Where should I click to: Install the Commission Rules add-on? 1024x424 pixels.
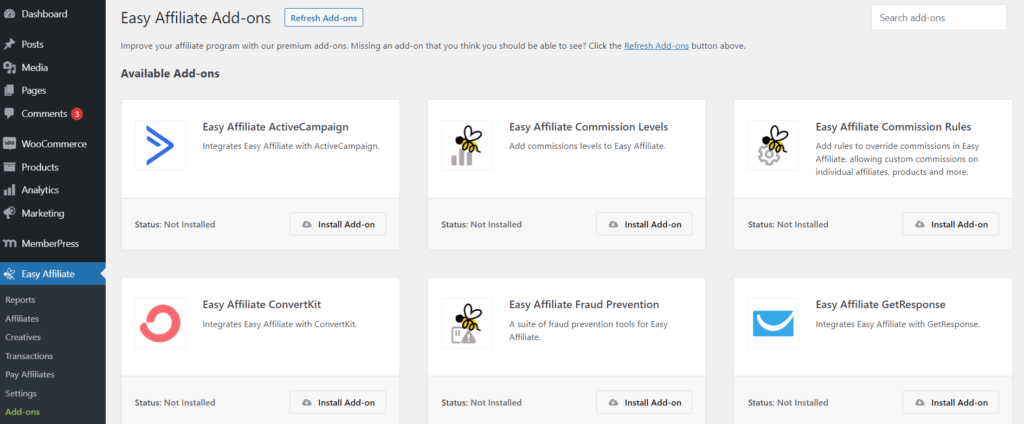tap(950, 224)
